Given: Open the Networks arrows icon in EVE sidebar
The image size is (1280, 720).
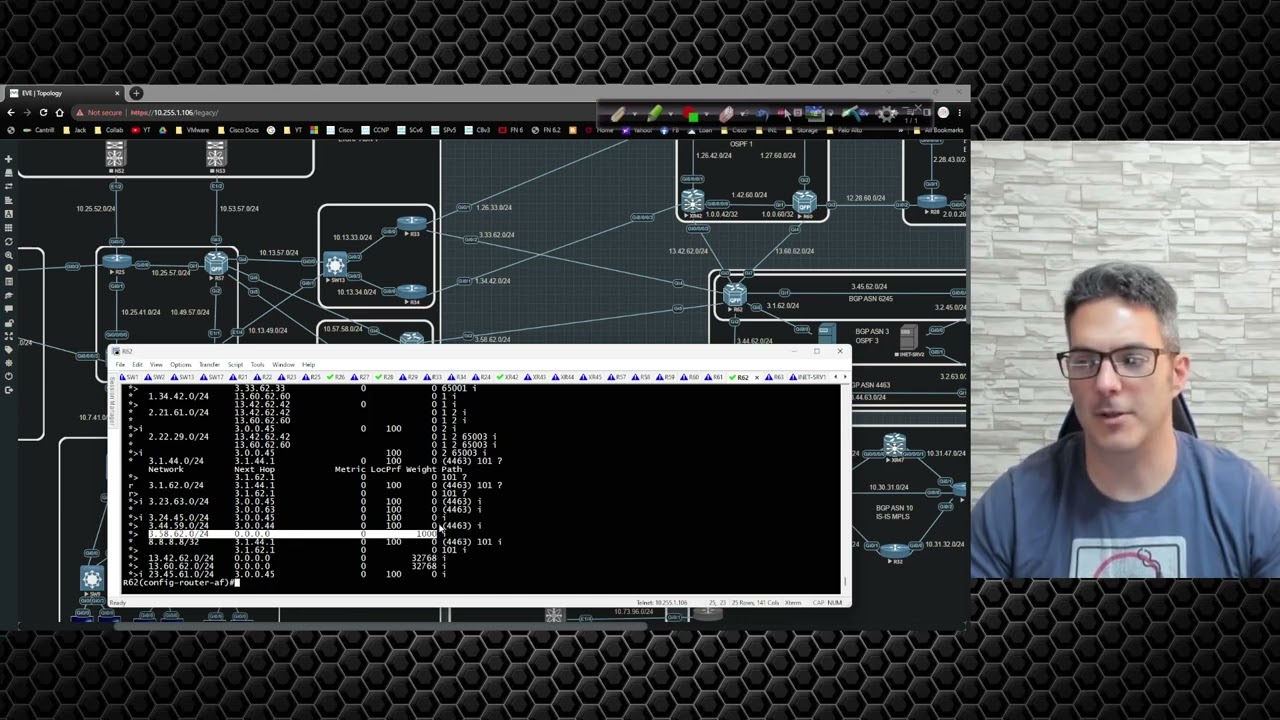Looking at the screenshot, I should (x=8, y=186).
